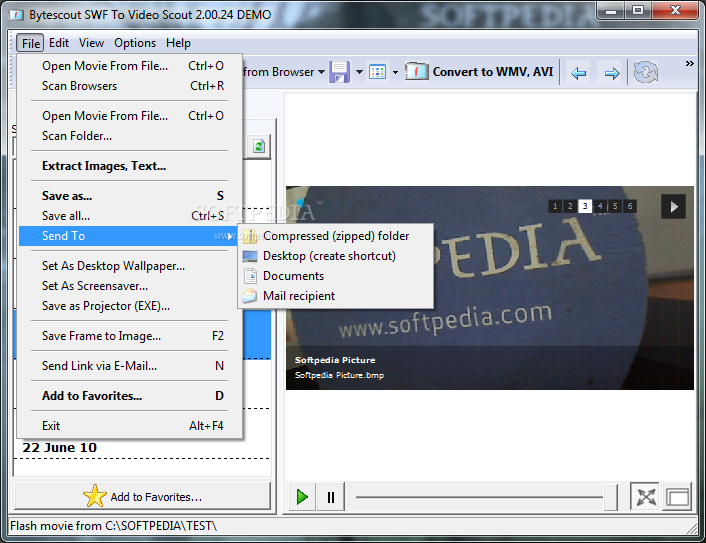Go forward with the right arrow icon

(x=611, y=73)
